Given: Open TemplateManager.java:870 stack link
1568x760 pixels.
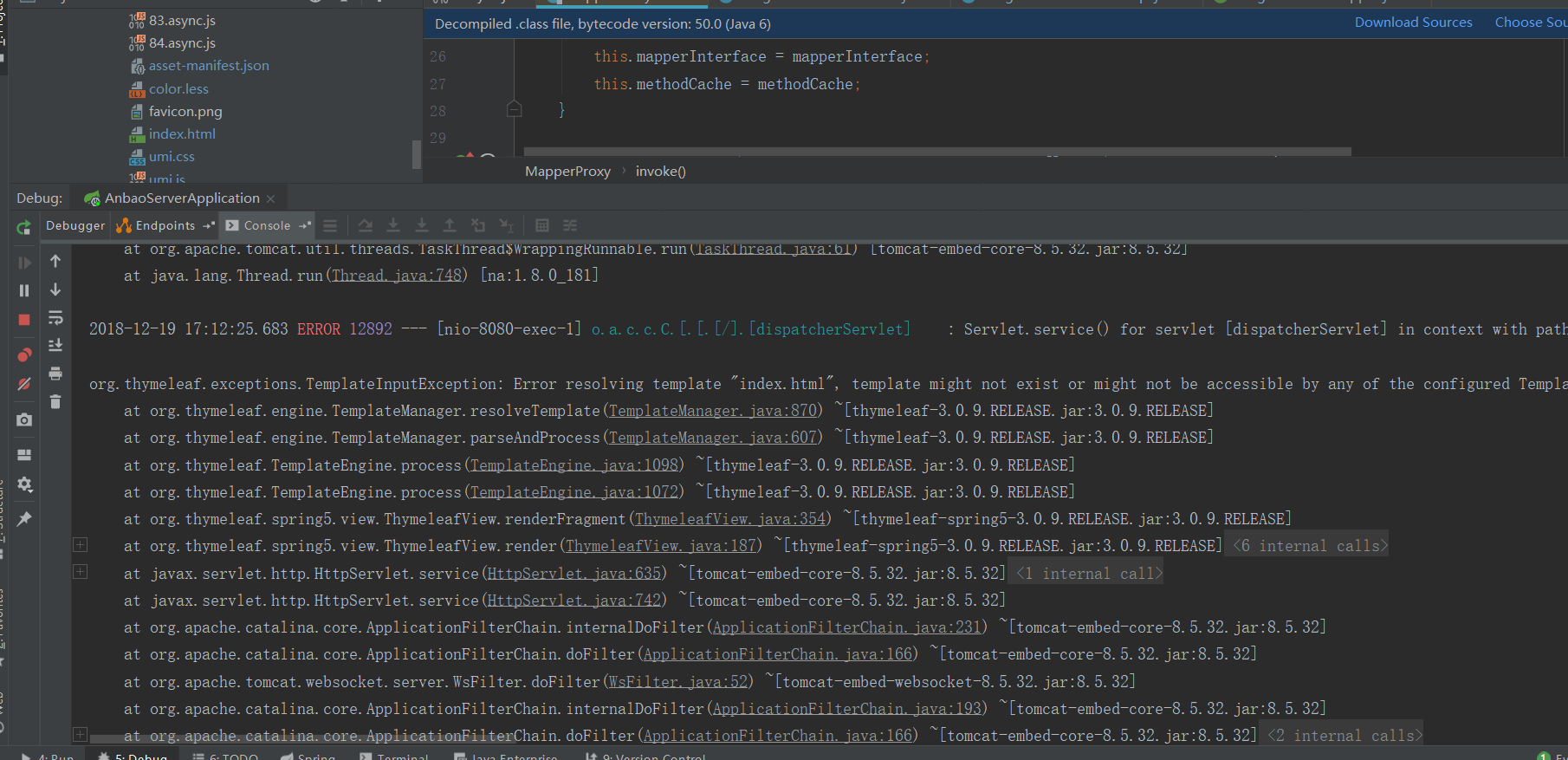Looking at the screenshot, I should click(x=713, y=411).
